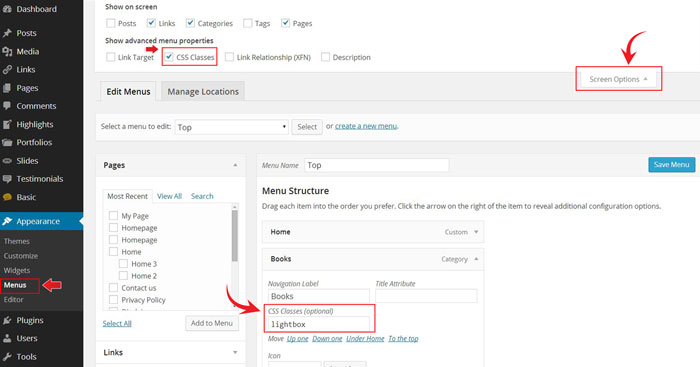Collapse the Pages metabox arrow

[x=235, y=165]
